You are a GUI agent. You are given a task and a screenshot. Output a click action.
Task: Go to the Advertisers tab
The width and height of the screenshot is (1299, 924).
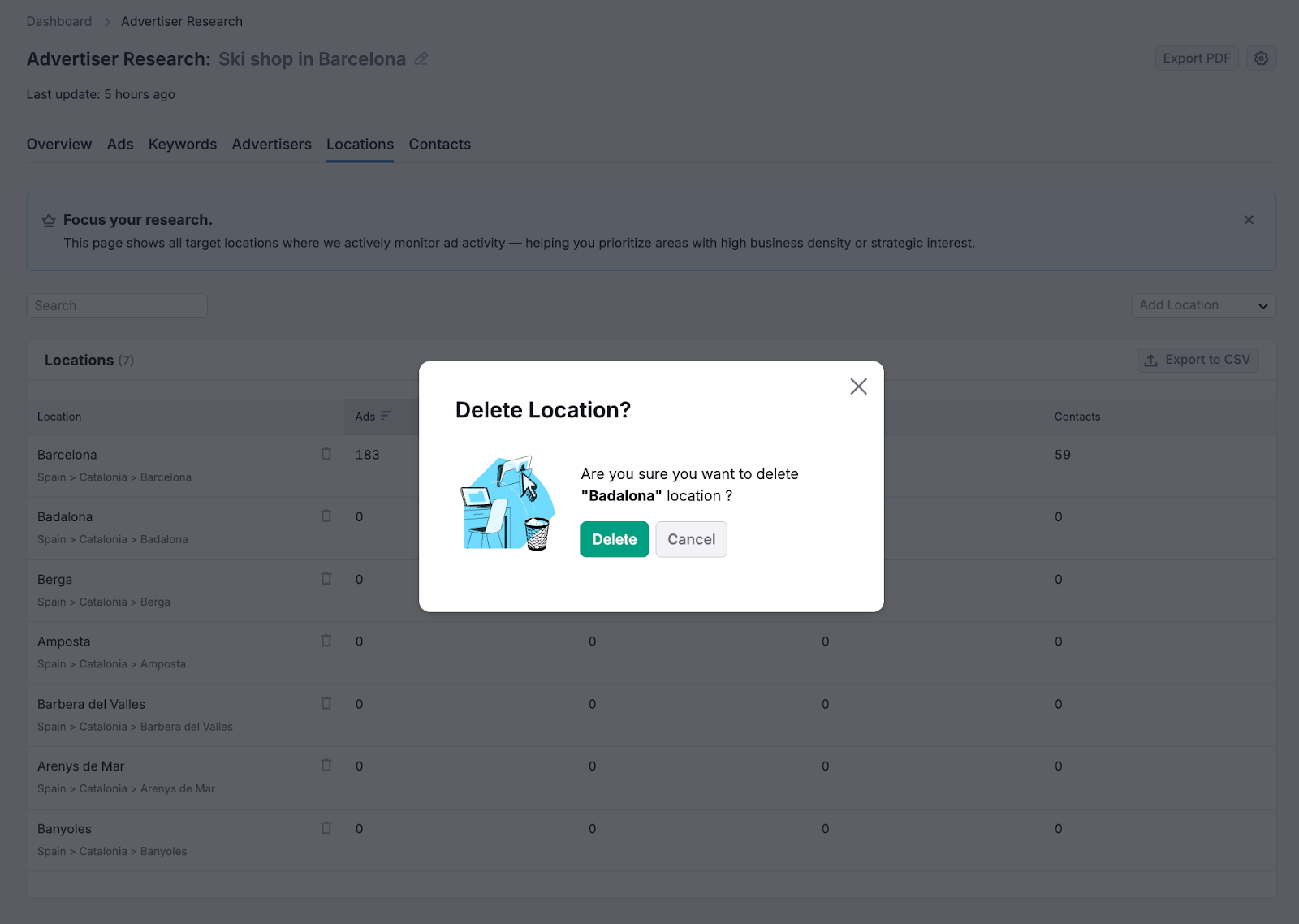(271, 145)
